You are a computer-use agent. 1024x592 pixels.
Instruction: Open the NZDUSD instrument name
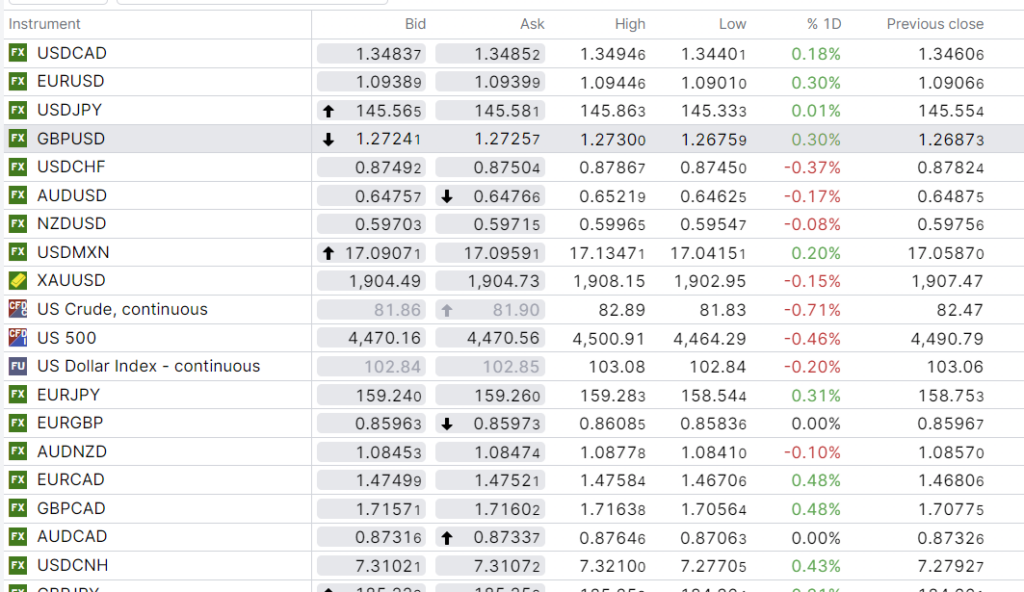71,224
